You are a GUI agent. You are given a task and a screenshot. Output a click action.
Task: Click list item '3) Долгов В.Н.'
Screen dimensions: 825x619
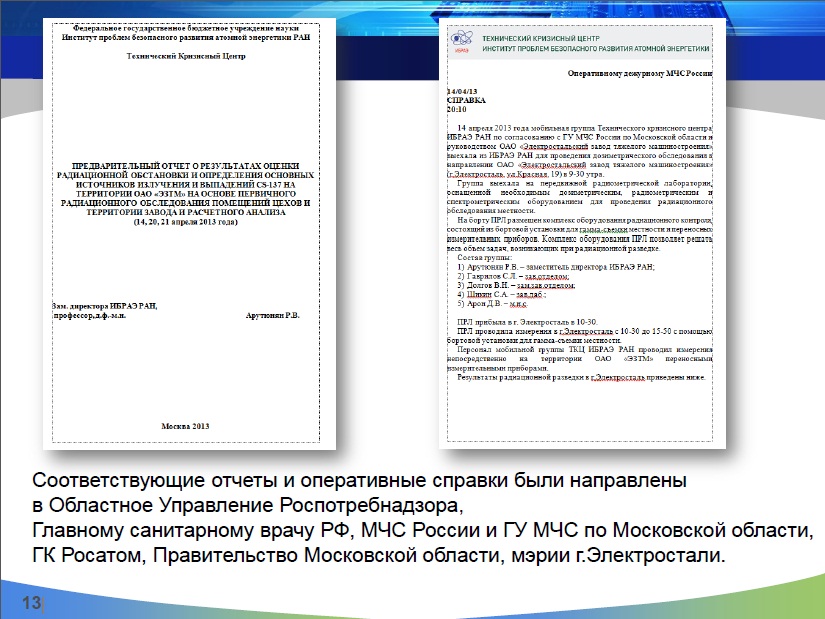(516, 285)
